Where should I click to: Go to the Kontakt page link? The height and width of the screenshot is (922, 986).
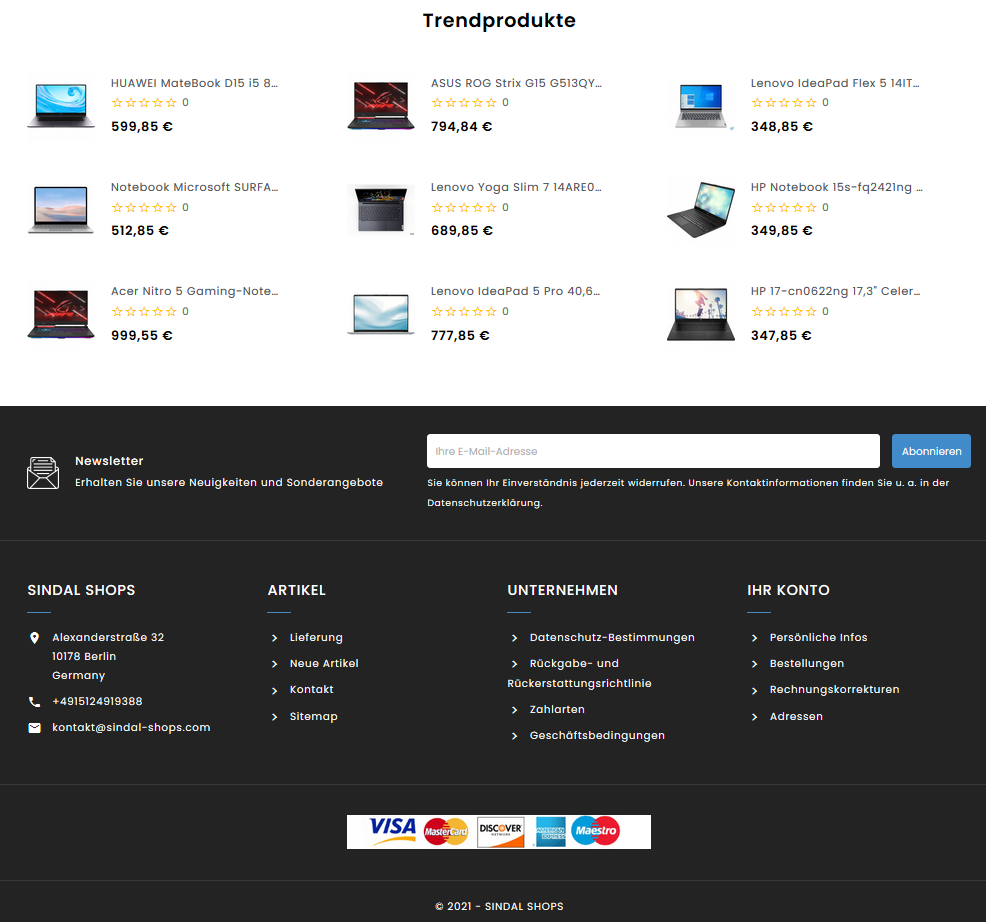coord(311,689)
